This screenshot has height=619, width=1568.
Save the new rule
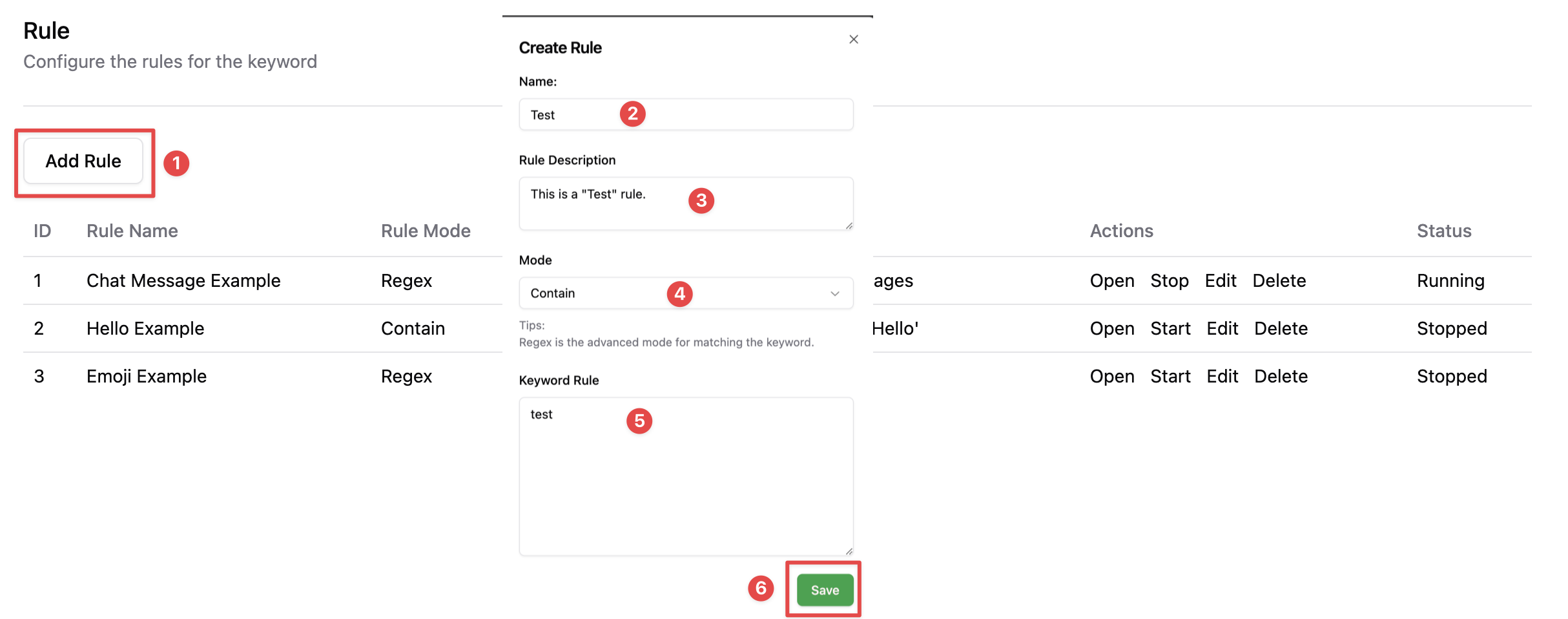pyautogui.click(x=825, y=590)
